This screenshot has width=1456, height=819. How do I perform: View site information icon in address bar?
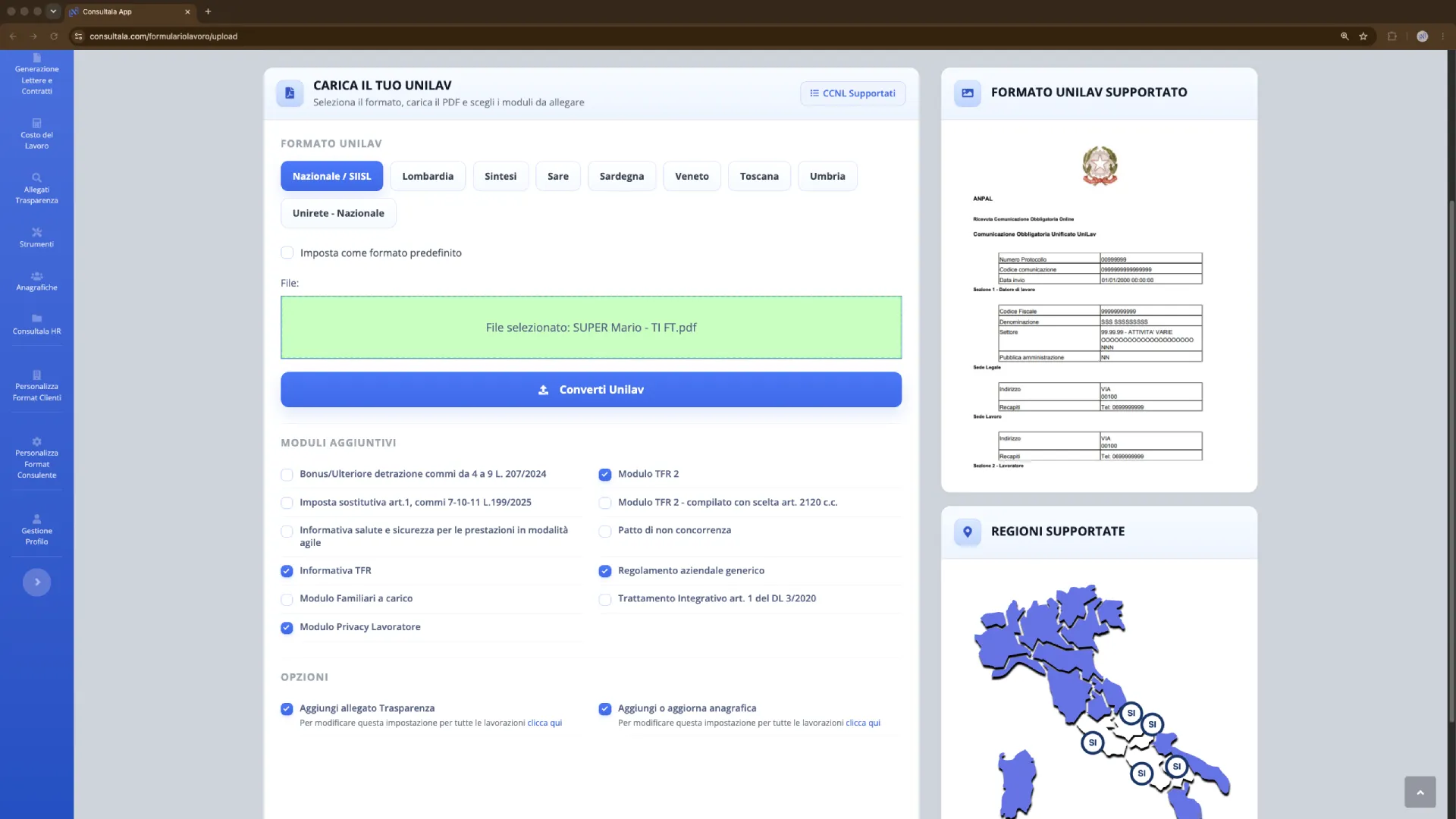(x=78, y=36)
